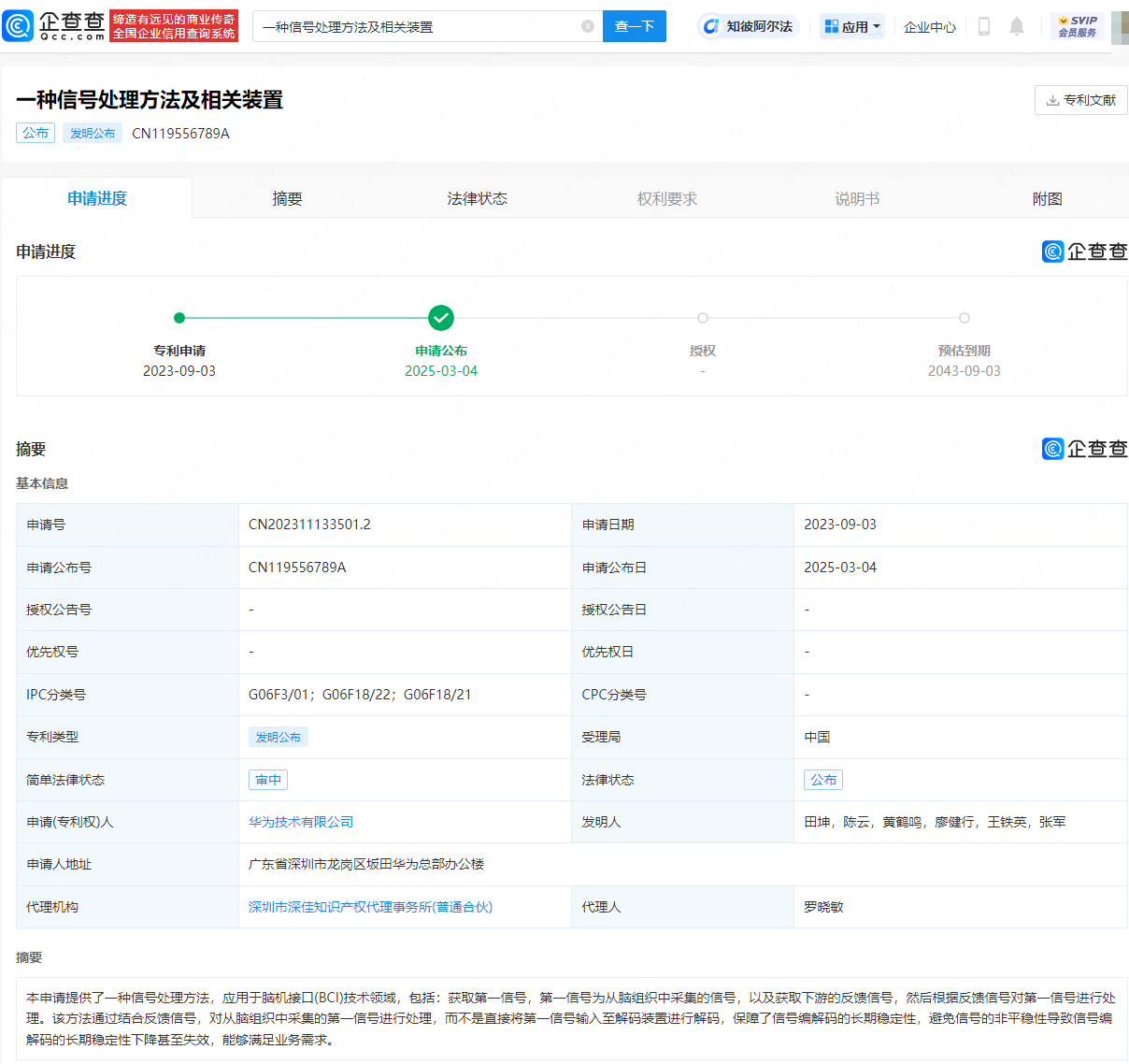This screenshot has width=1129, height=1064.
Task: Click the 查一下 search button
Action: 635,26
